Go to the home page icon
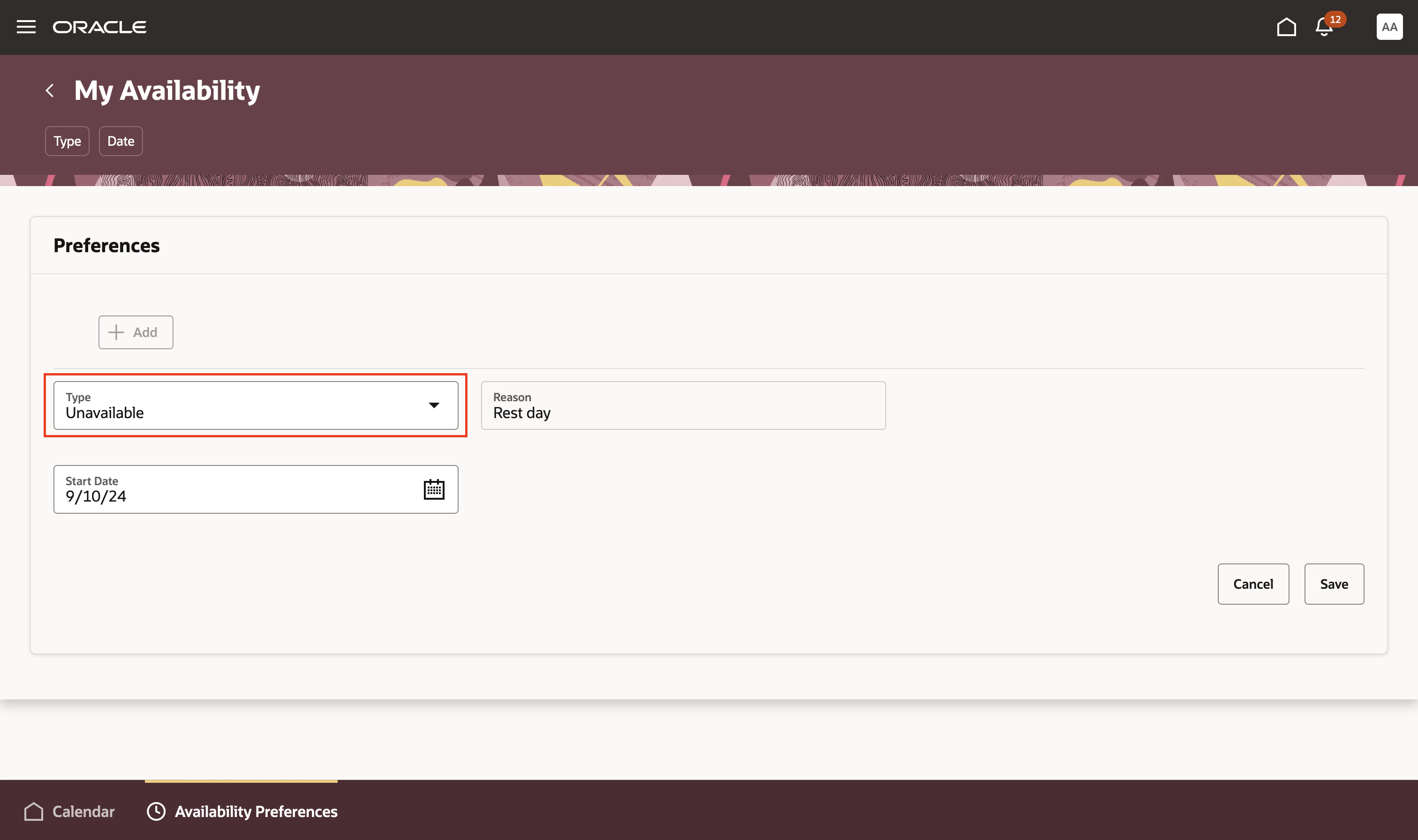 1286,27
